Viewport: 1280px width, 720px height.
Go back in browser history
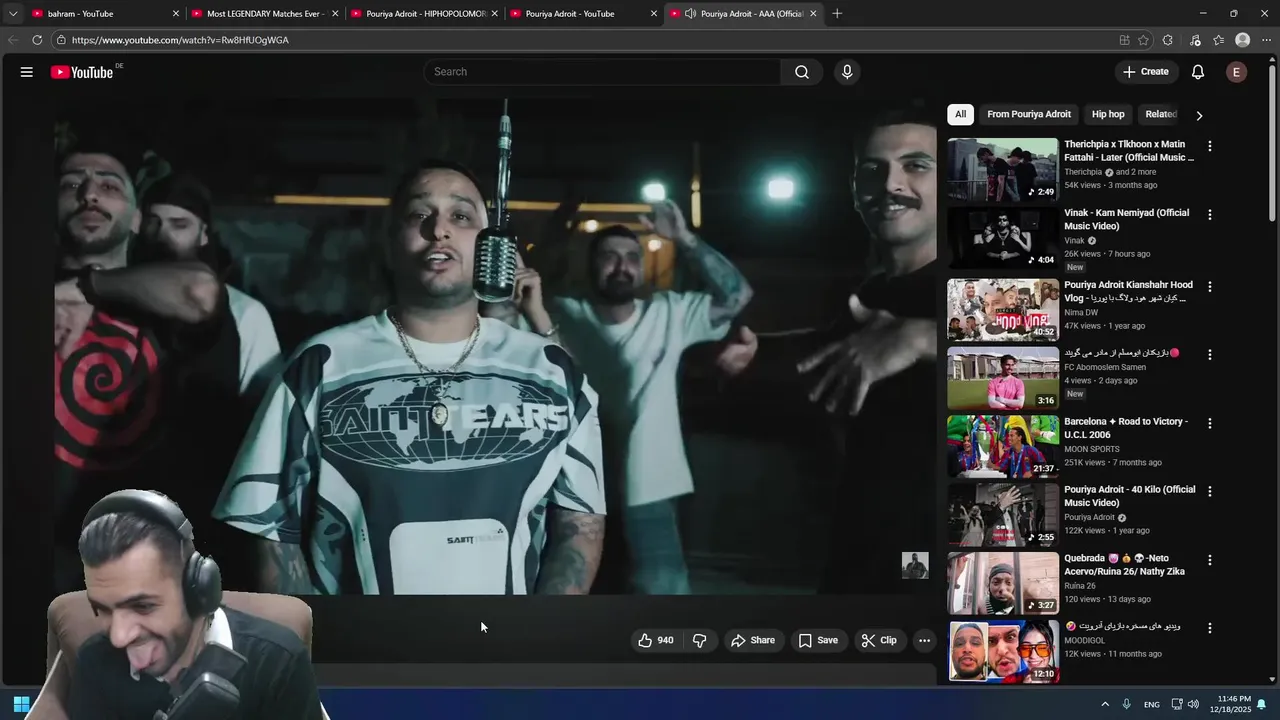[13, 40]
